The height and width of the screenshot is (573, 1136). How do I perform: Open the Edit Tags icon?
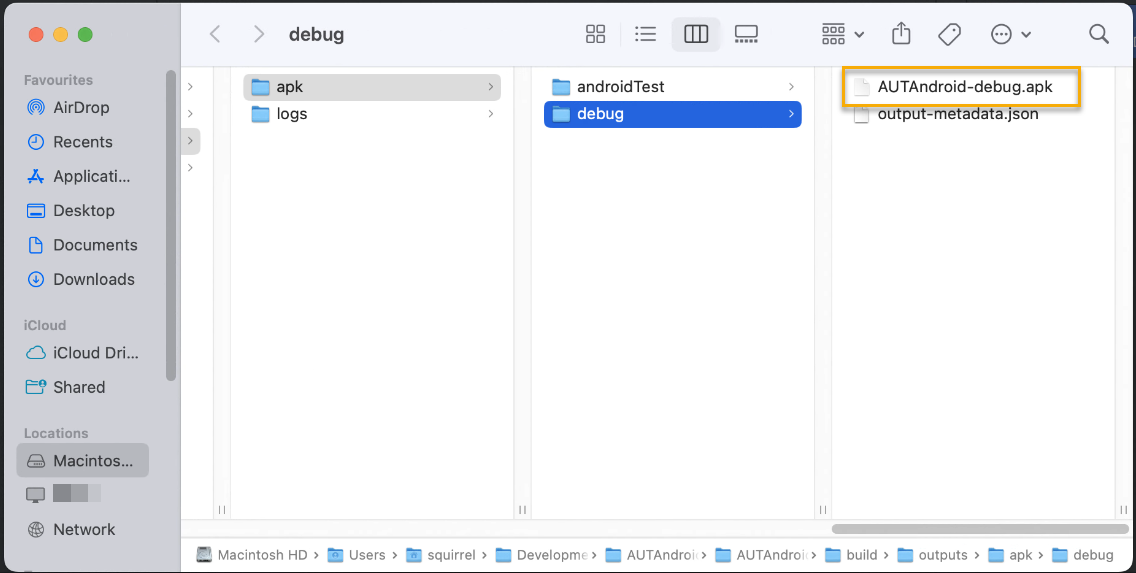click(x=949, y=34)
